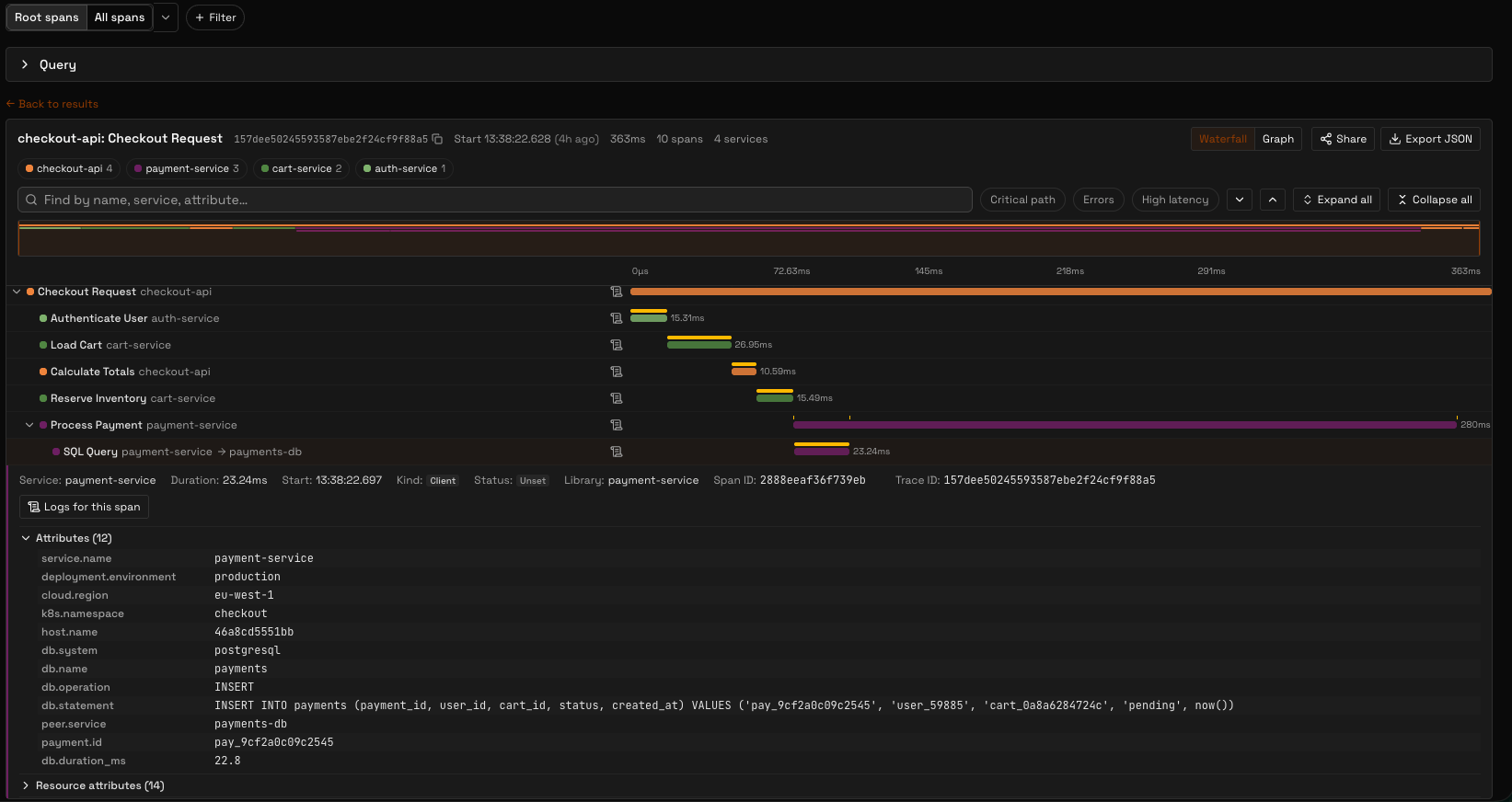This screenshot has height=802, width=1512.
Task: Expand all spans
Action: click(x=1336, y=200)
